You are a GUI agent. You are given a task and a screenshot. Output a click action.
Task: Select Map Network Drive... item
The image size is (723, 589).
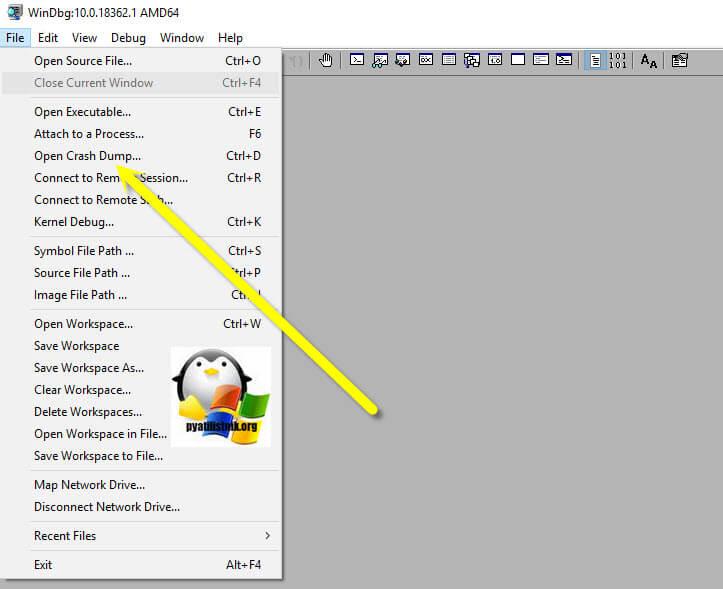click(141, 485)
